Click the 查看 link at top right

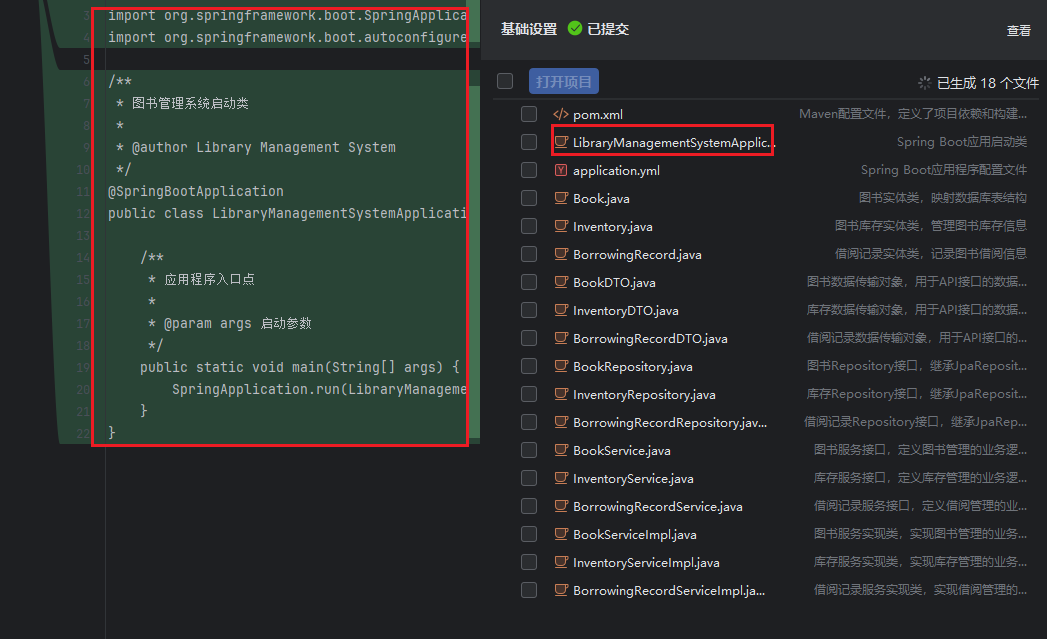click(x=1018, y=31)
